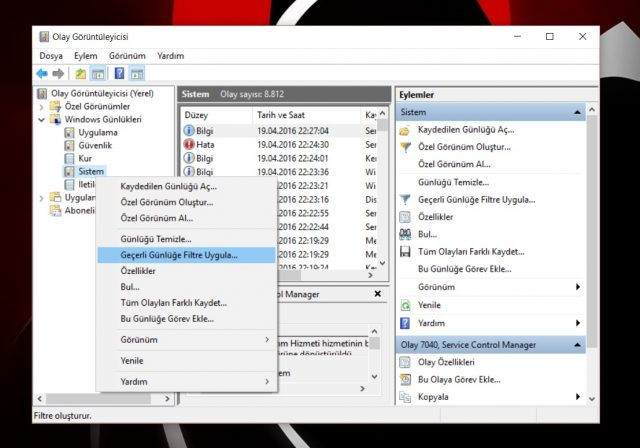Click the Back arrow toolbar icon
The image size is (640, 448).
click(42, 74)
